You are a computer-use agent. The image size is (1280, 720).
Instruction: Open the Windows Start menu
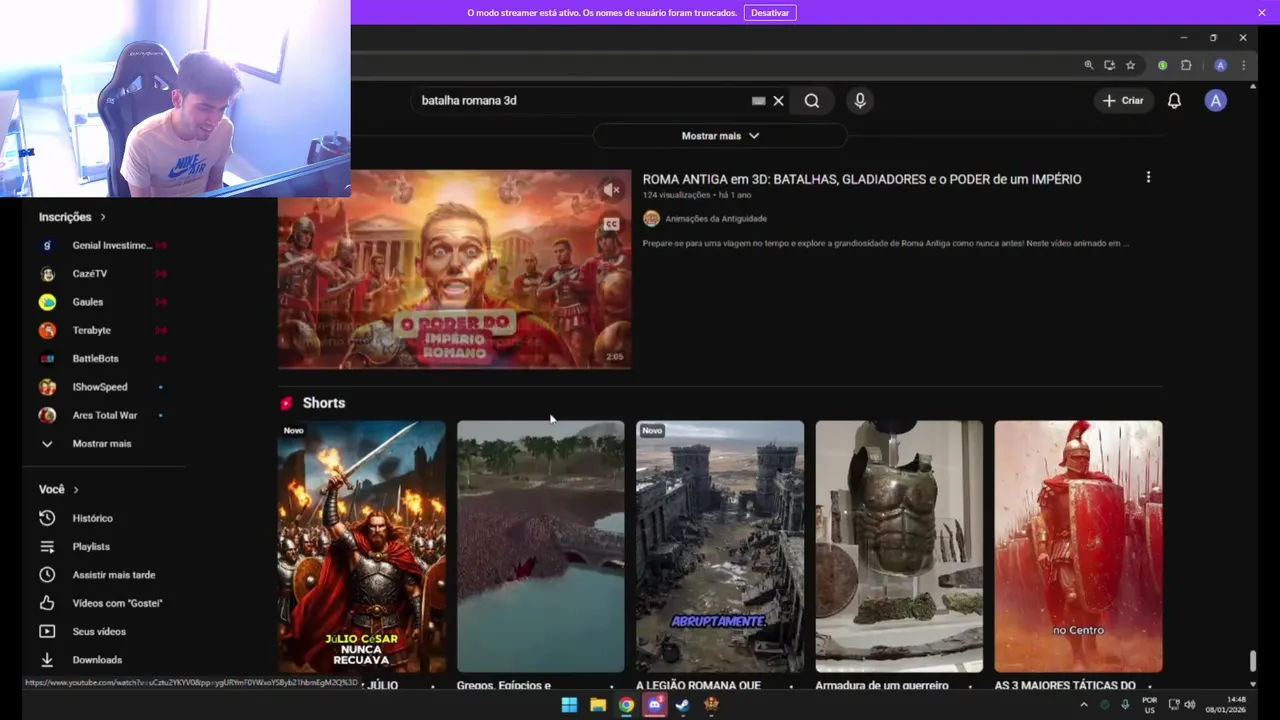point(569,705)
